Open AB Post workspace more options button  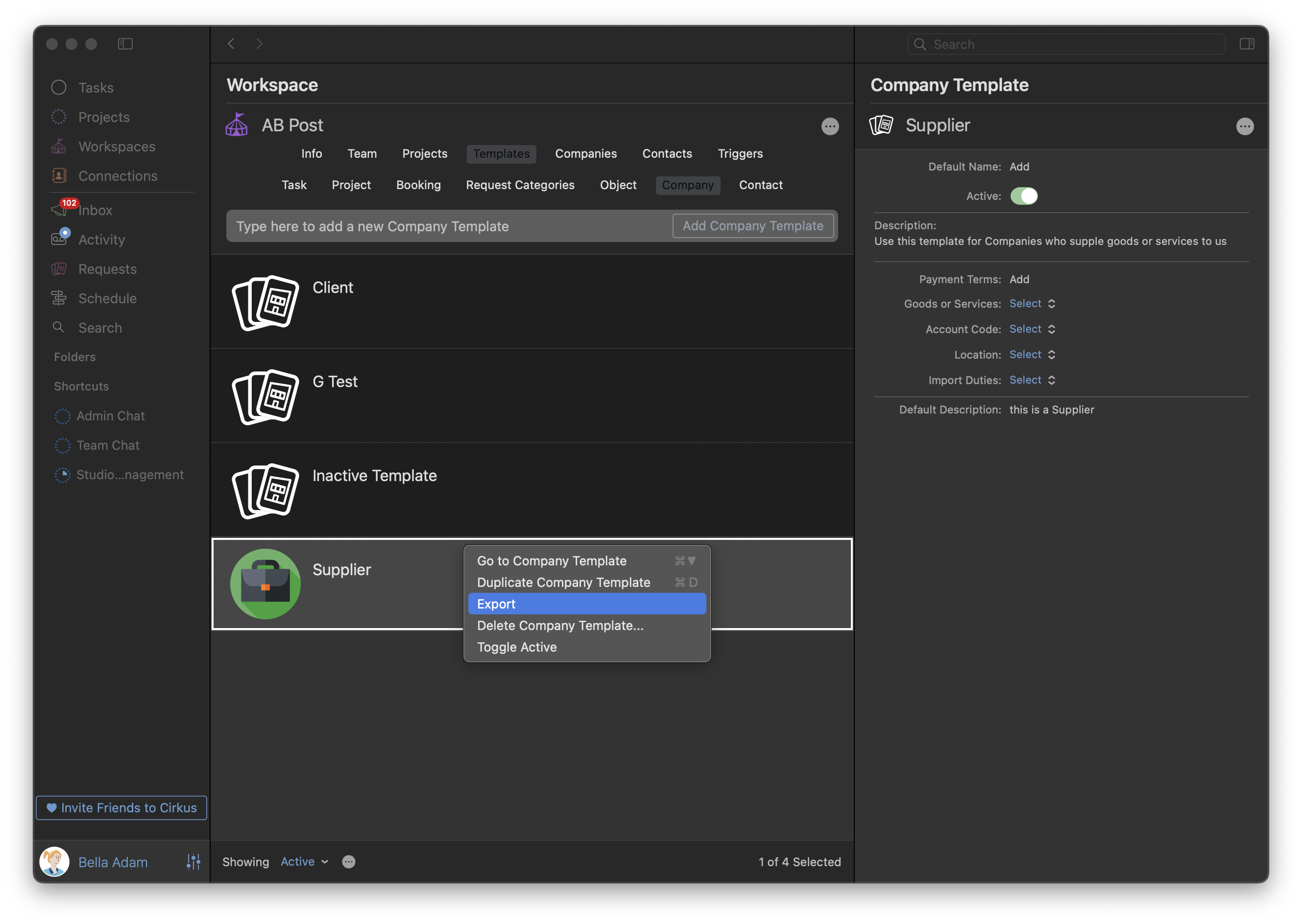click(829, 126)
